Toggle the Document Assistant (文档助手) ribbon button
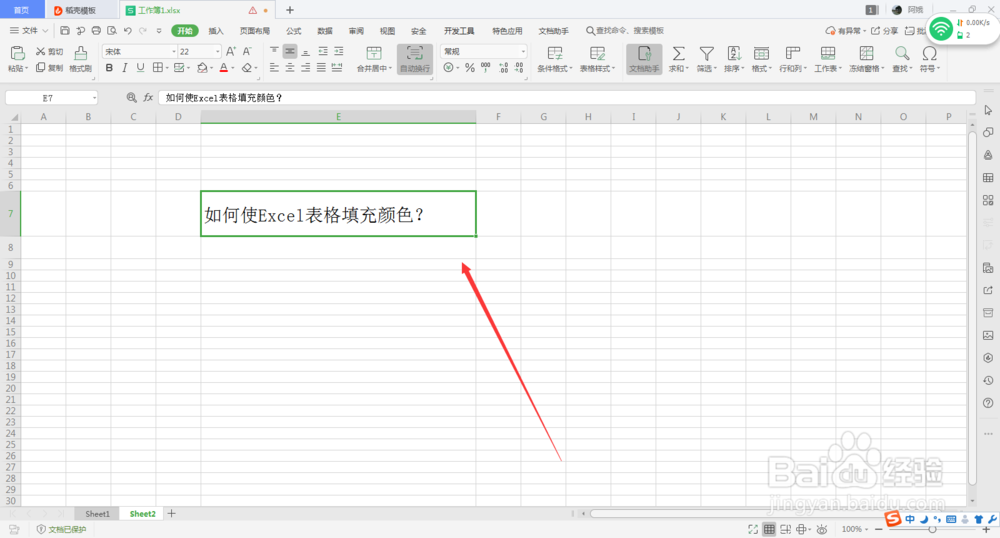1000x538 pixels. point(643,59)
